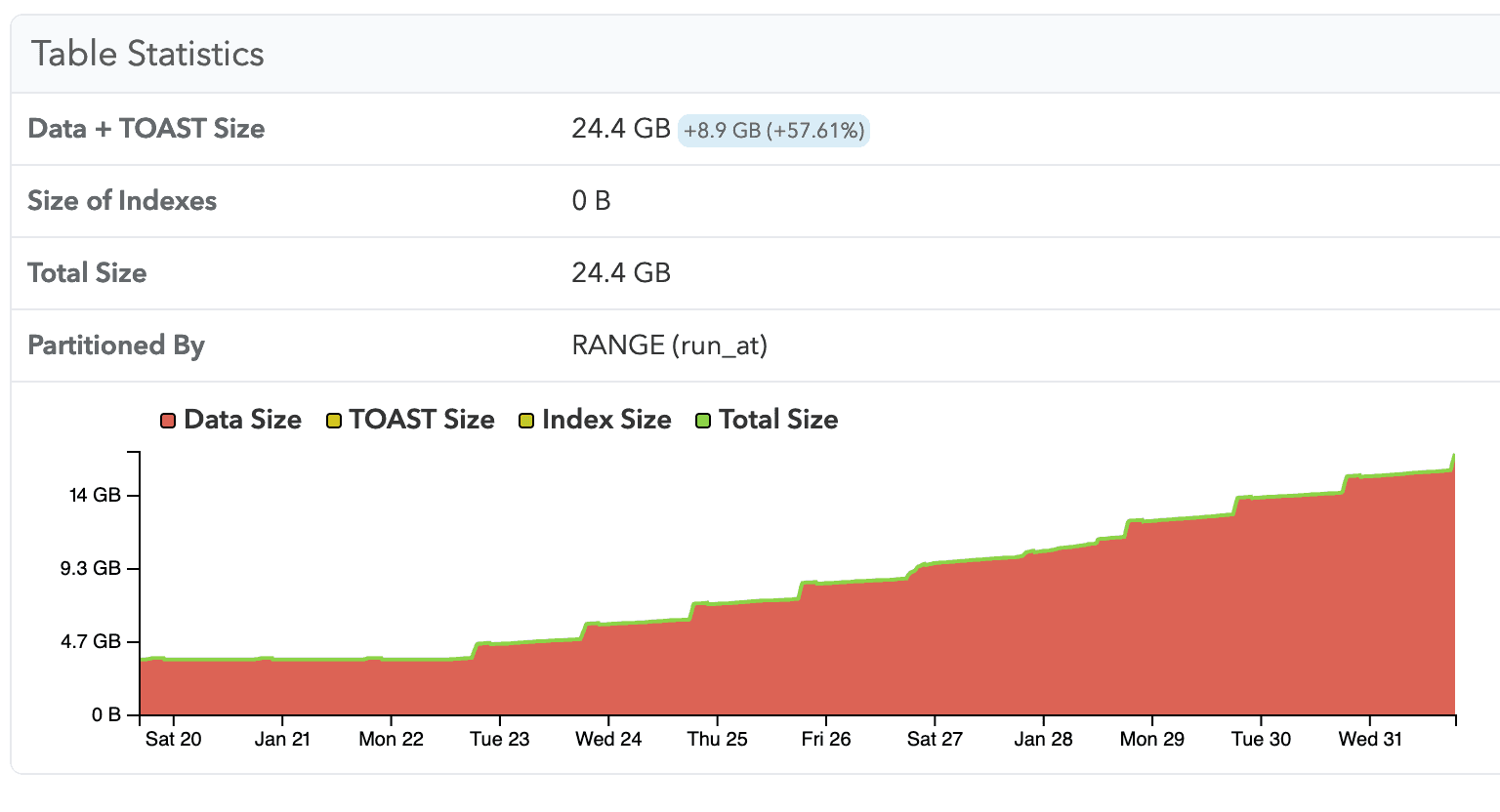Toggle the TOAST Size series legend label
The height and width of the screenshot is (812, 1500).
422,420
